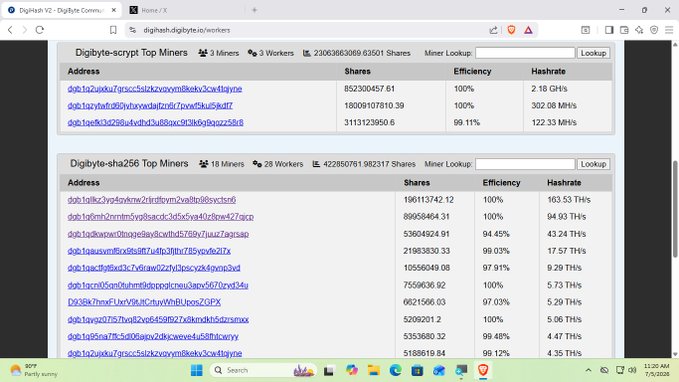Click the 94.45% efficiency cell
The height and width of the screenshot is (382, 679).
click(496, 234)
